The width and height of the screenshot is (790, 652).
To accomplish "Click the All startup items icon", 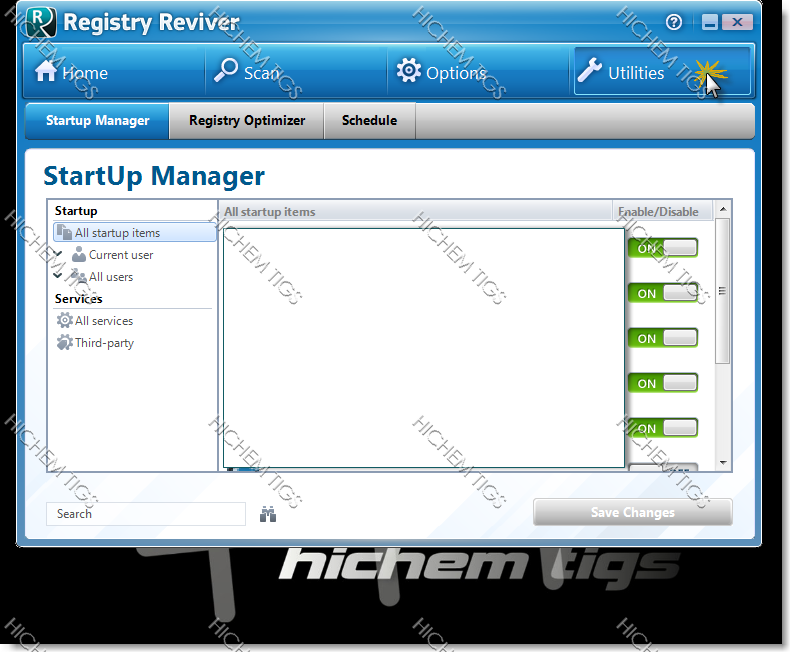I will click(64, 232).
